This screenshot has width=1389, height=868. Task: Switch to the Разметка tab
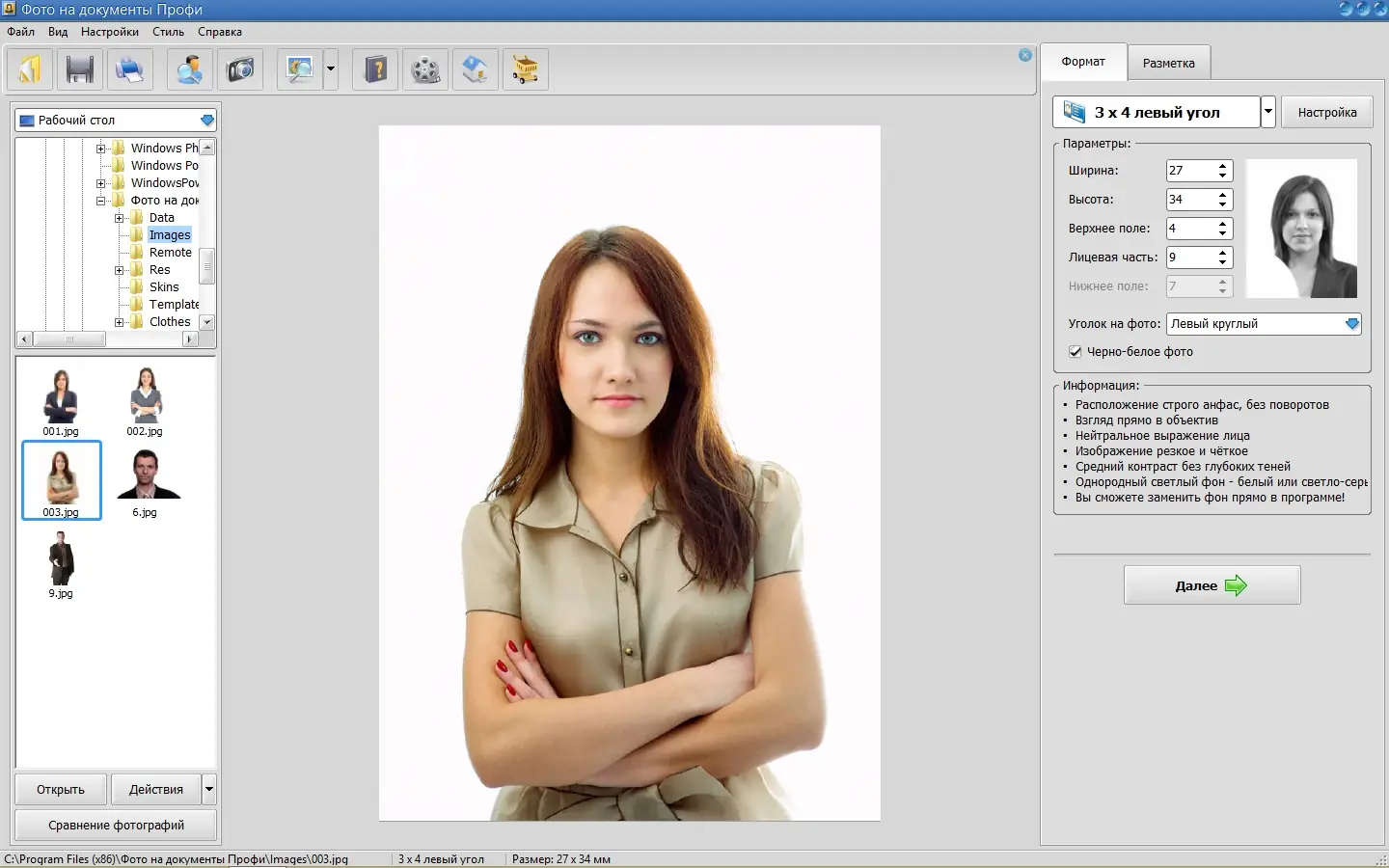click(x=1168, y=63)
